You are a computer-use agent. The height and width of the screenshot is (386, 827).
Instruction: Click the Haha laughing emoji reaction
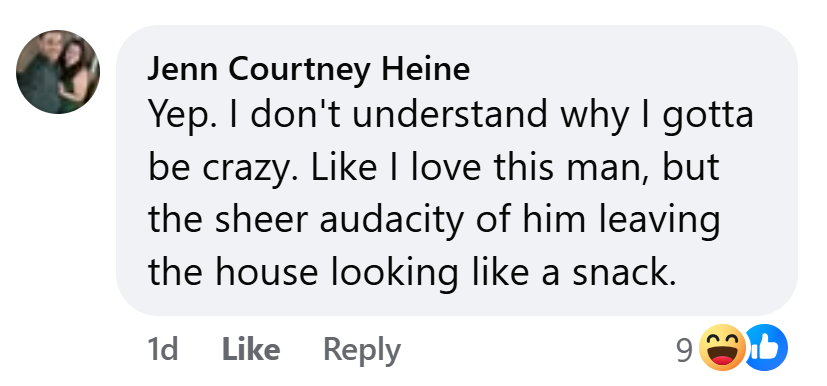pyautogui.click(x=722, y=348)
